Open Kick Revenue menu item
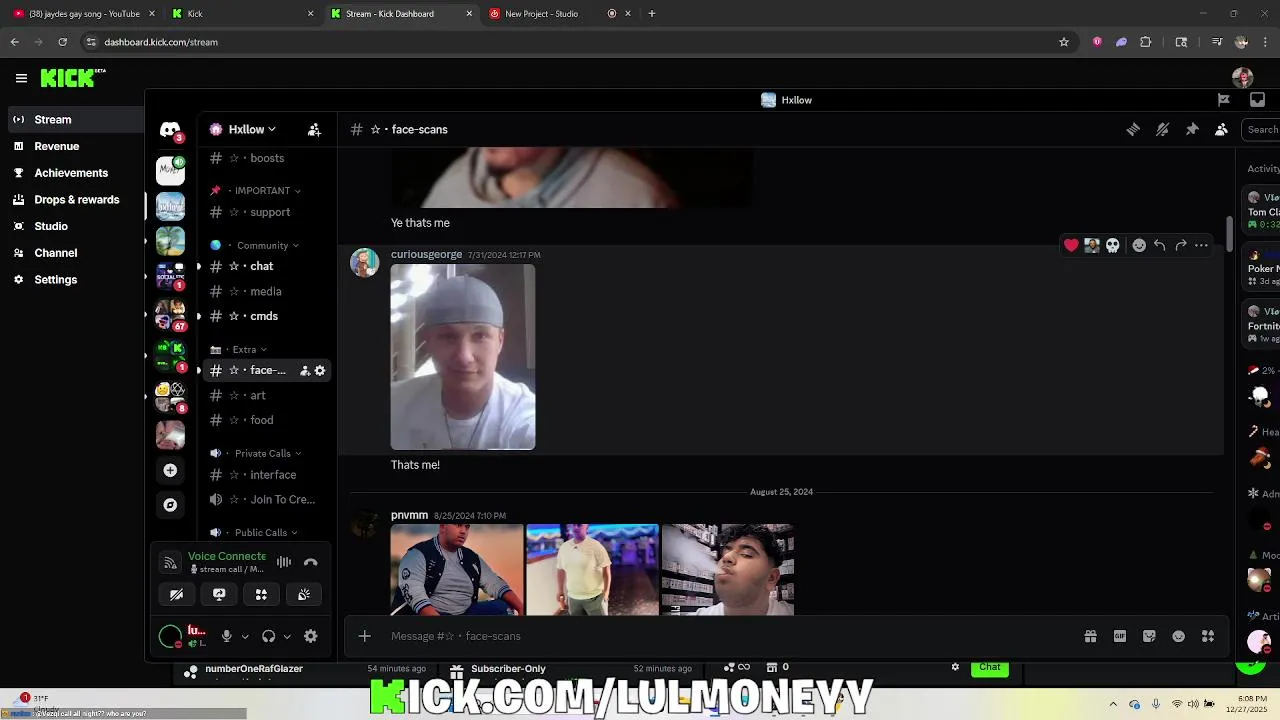 point(56,146)
